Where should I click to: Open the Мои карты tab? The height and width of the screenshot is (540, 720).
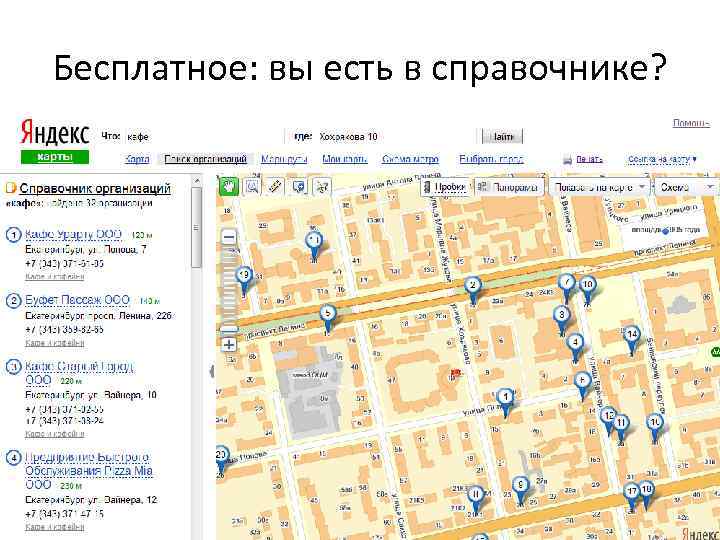(344, 159)
